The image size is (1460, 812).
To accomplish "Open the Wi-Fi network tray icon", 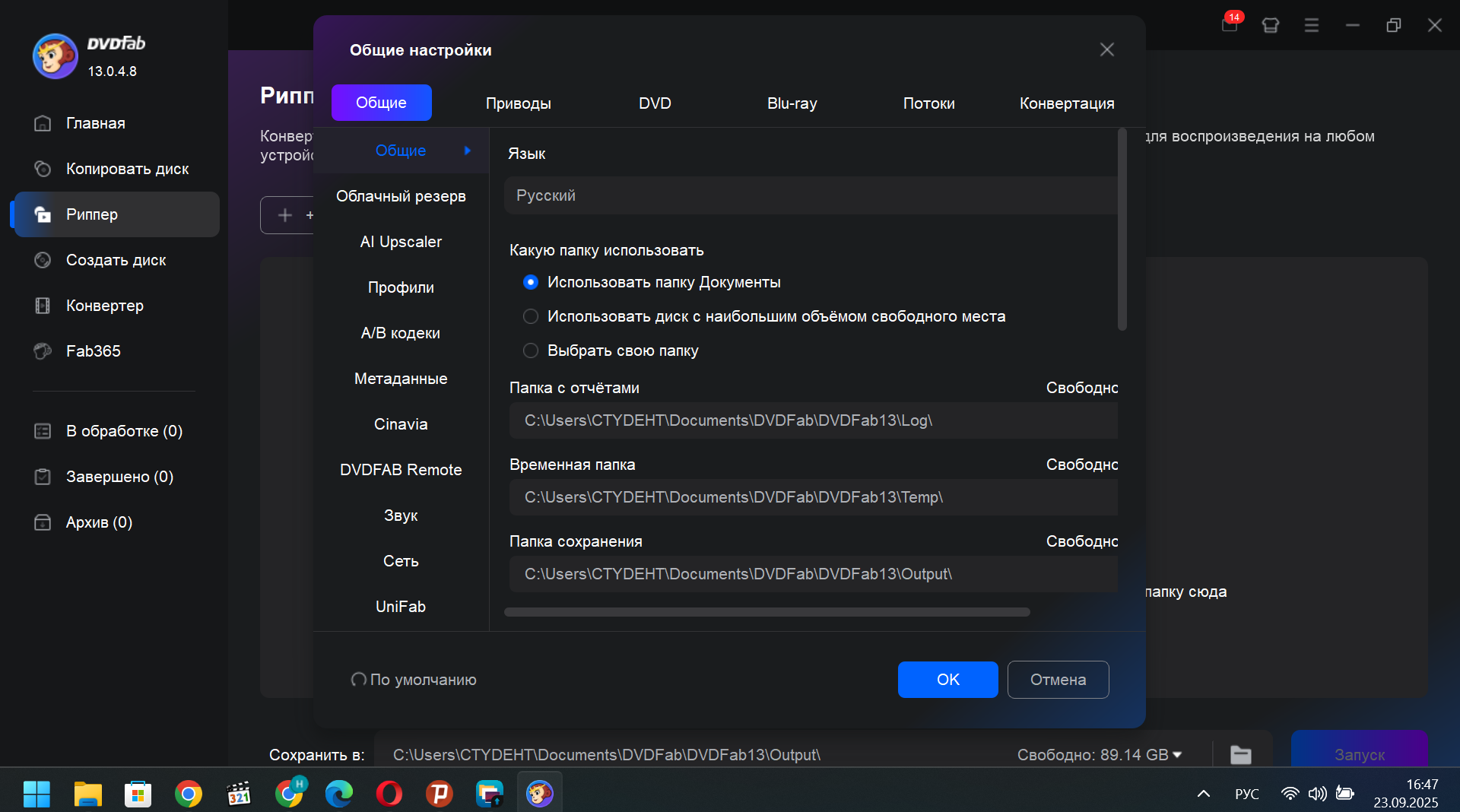I will coord(1290,794).
